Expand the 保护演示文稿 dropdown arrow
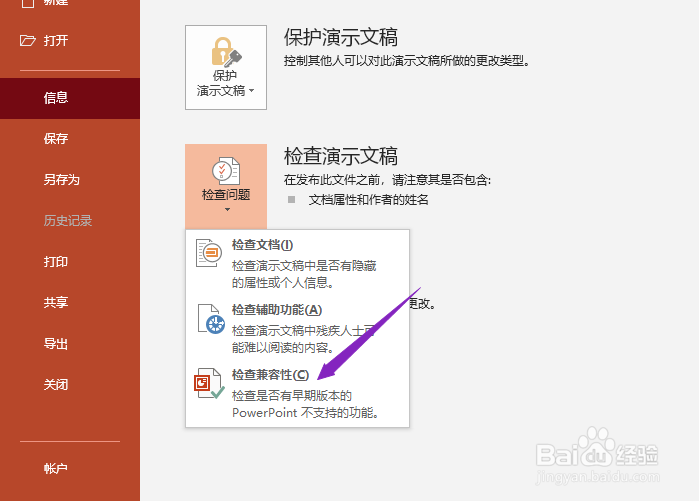 pos(252,90)
